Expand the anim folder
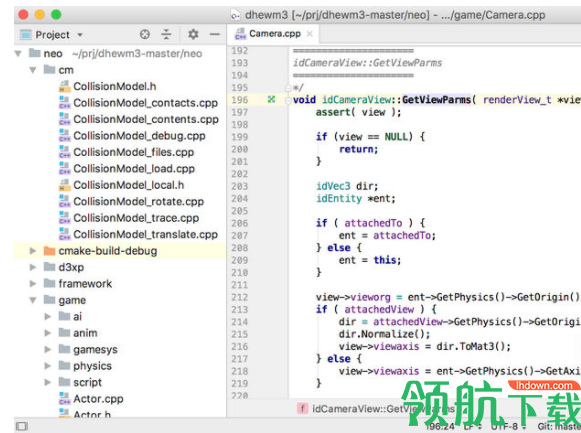The height and width of the screenshot is (433, 581). [48, 333]
